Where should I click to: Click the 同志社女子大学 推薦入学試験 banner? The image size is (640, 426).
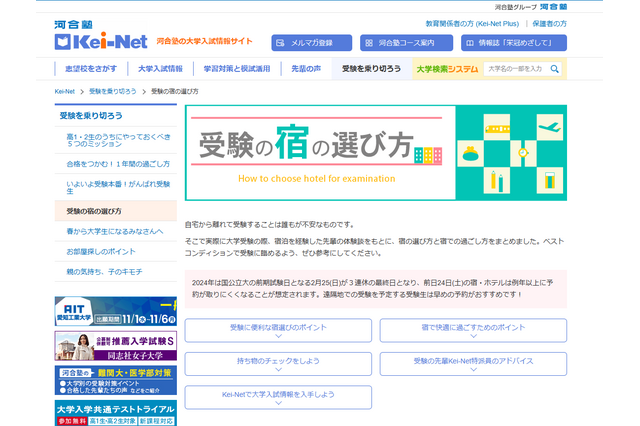pyautogui.click(x=116, y=346)
